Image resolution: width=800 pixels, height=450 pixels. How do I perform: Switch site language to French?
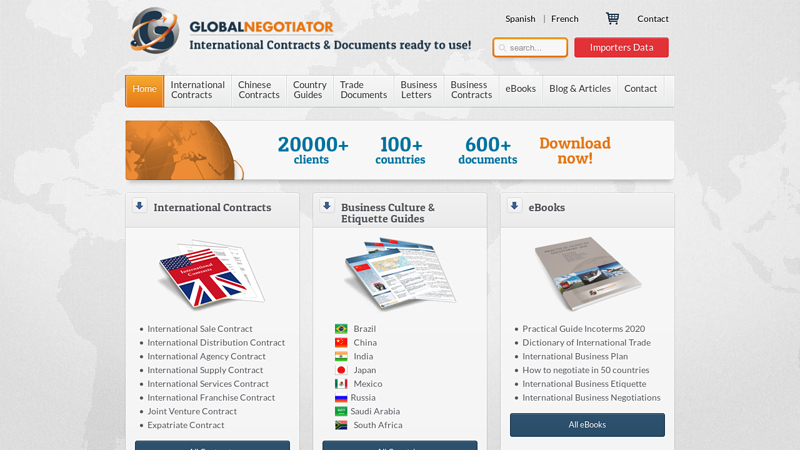pos(564,19)
